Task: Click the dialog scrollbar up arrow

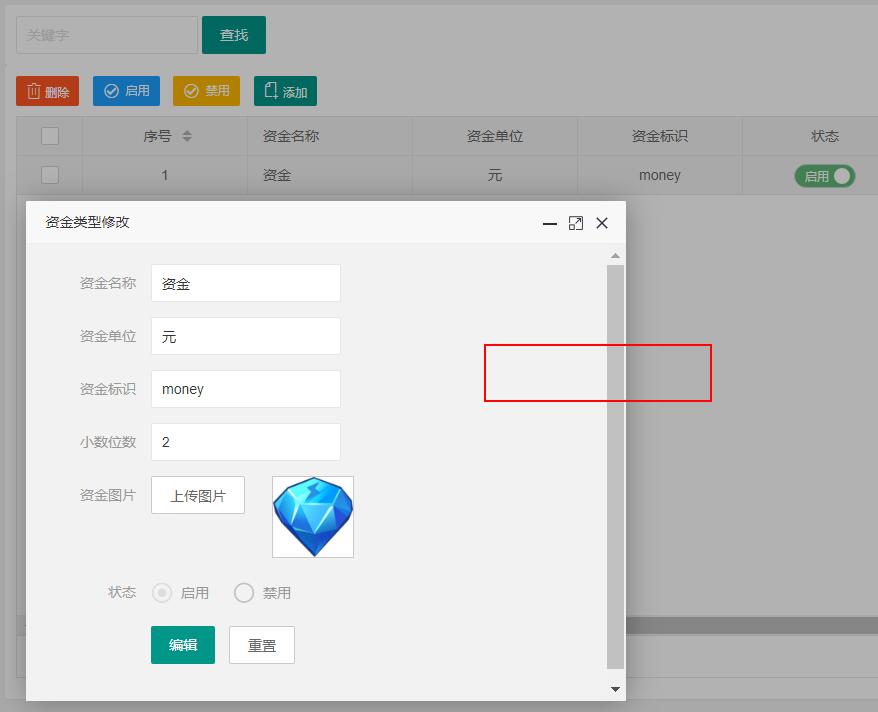Action: tap(615, 255)
